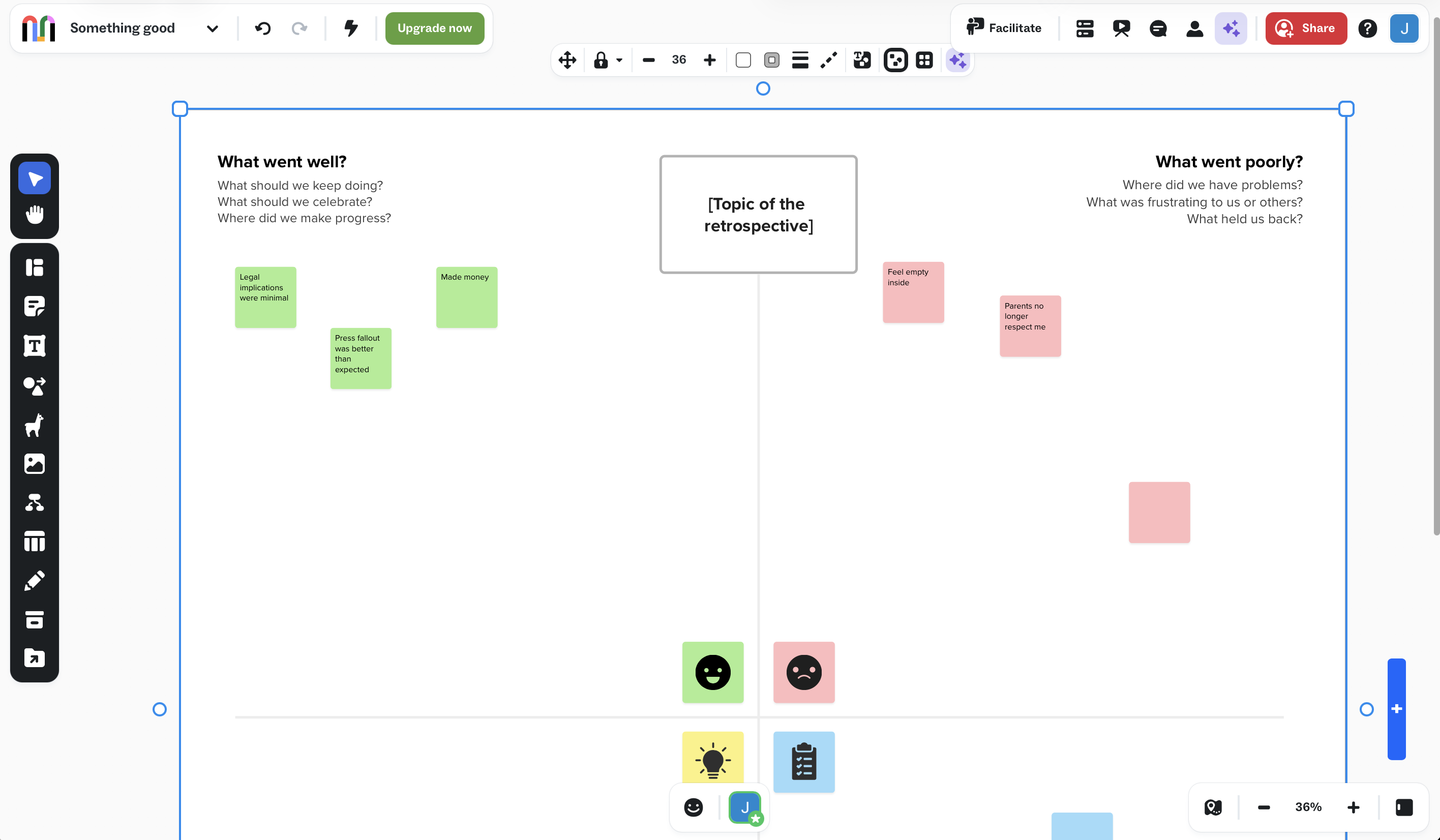This screenshot has height=840, width=1440.
Task: Select the yellow light bulb sticky
Action: point(712,757)
